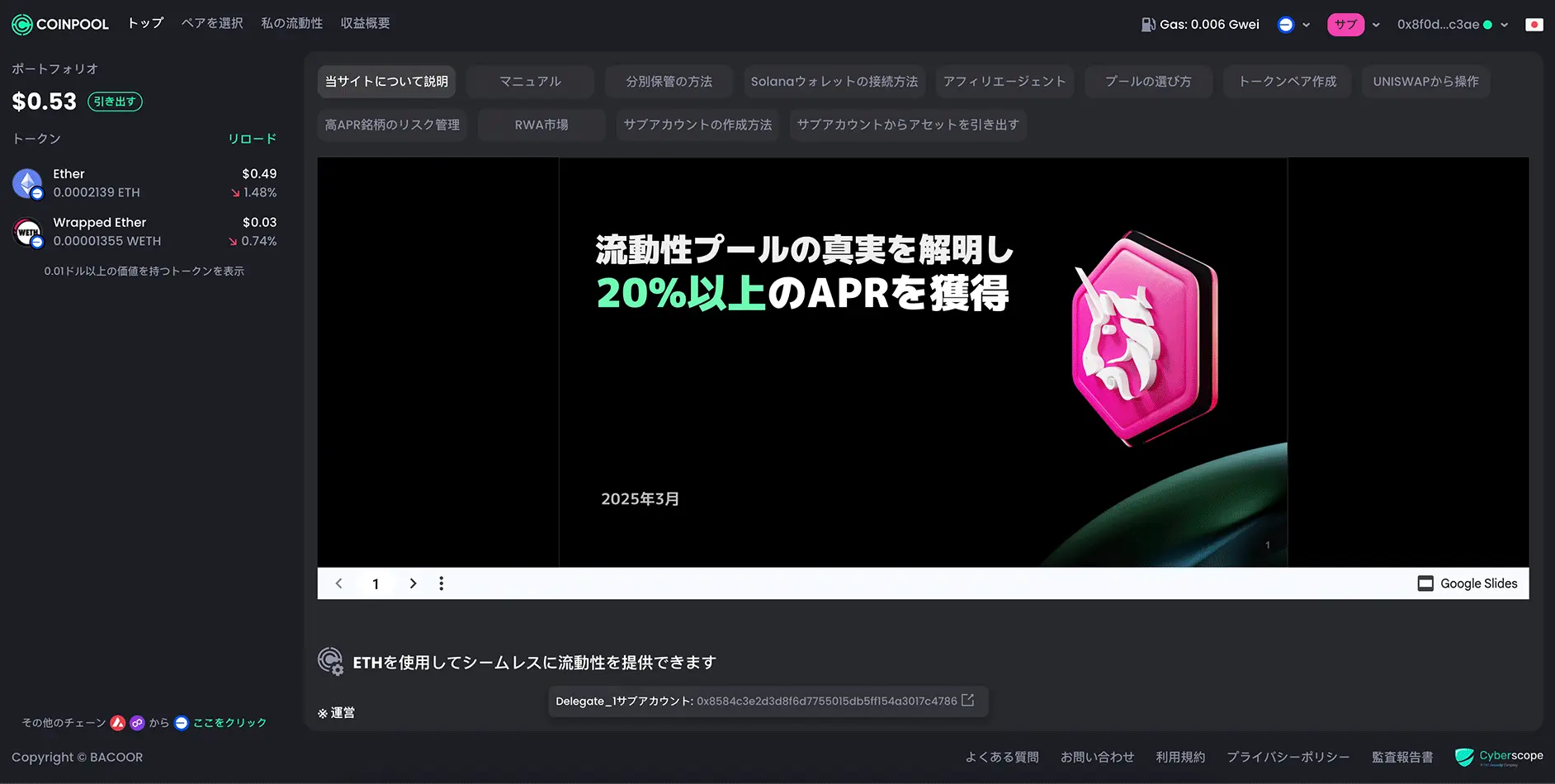1555x784 pixels.
Task: Click the Japan flag language icon
Action: 1534,25
